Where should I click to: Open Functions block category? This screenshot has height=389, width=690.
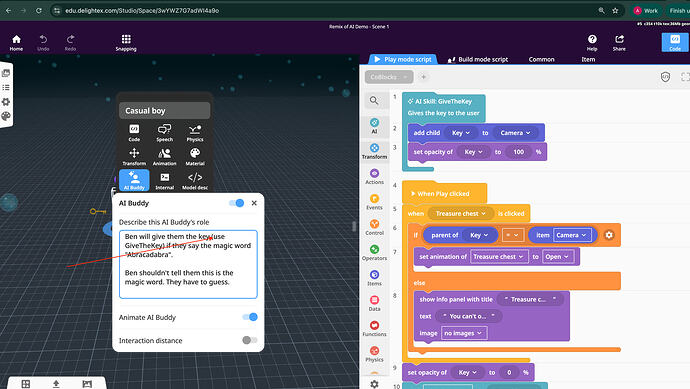click(x=374, y=329)
